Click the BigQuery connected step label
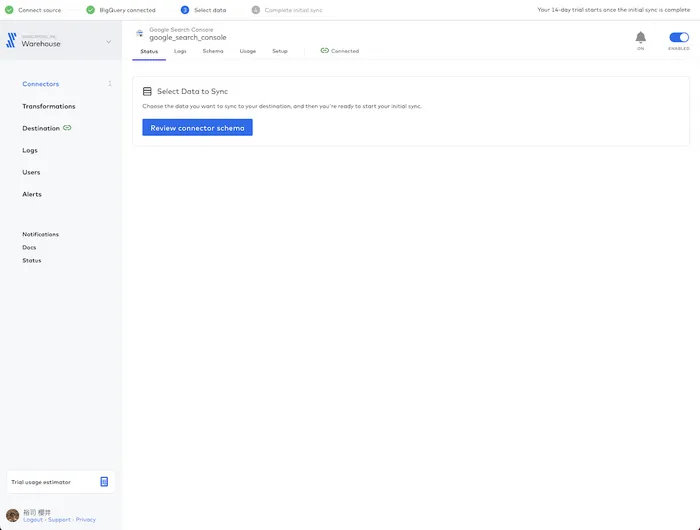700x530 pixels. click(128, 10)
